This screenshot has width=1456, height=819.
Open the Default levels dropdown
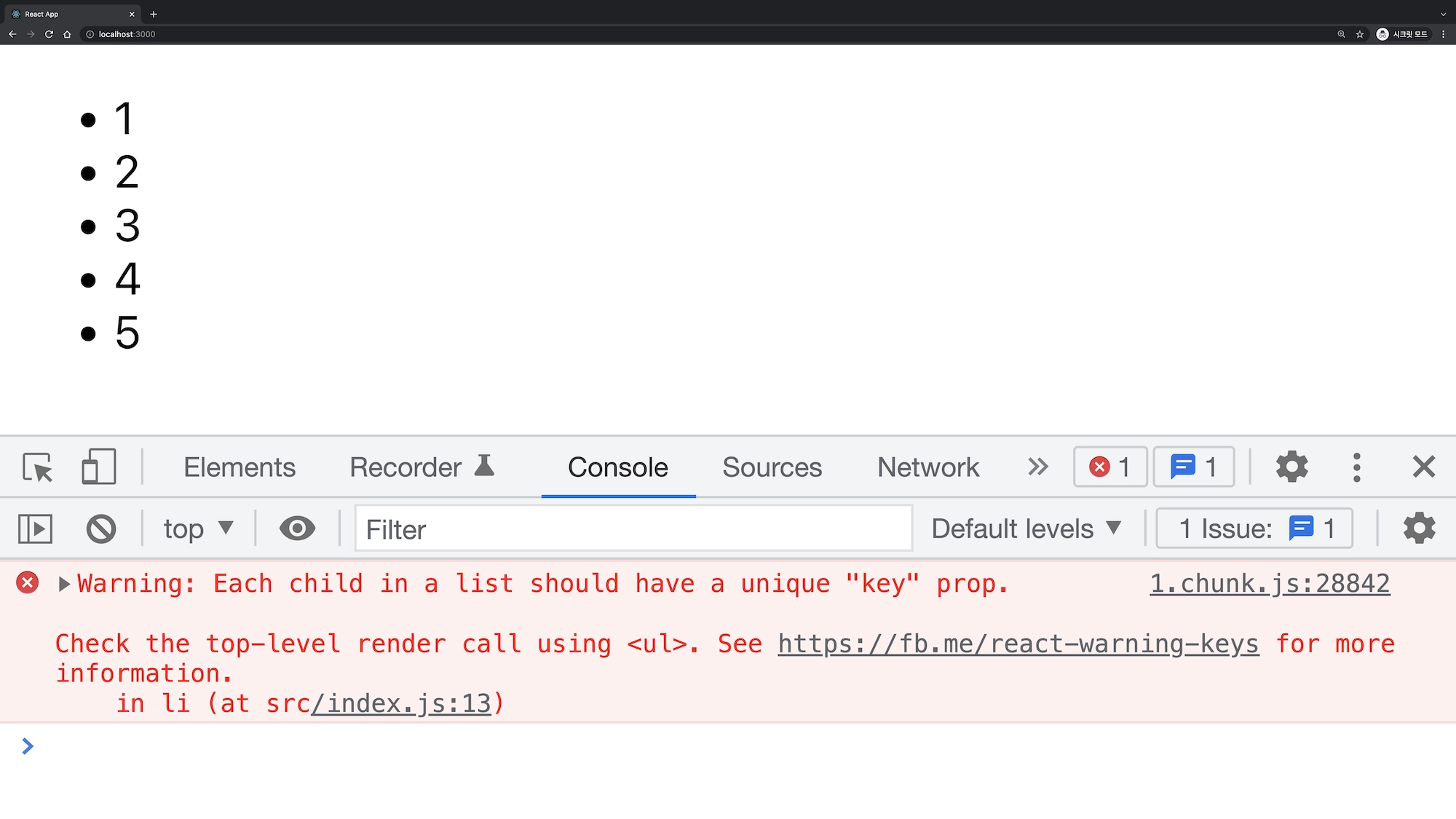(x=1026, y=529)
